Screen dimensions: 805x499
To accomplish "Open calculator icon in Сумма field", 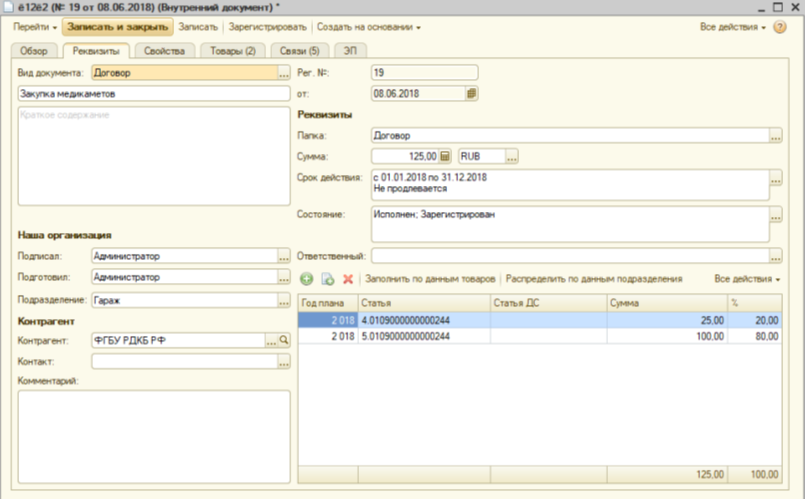I will [x=446, y=156].
